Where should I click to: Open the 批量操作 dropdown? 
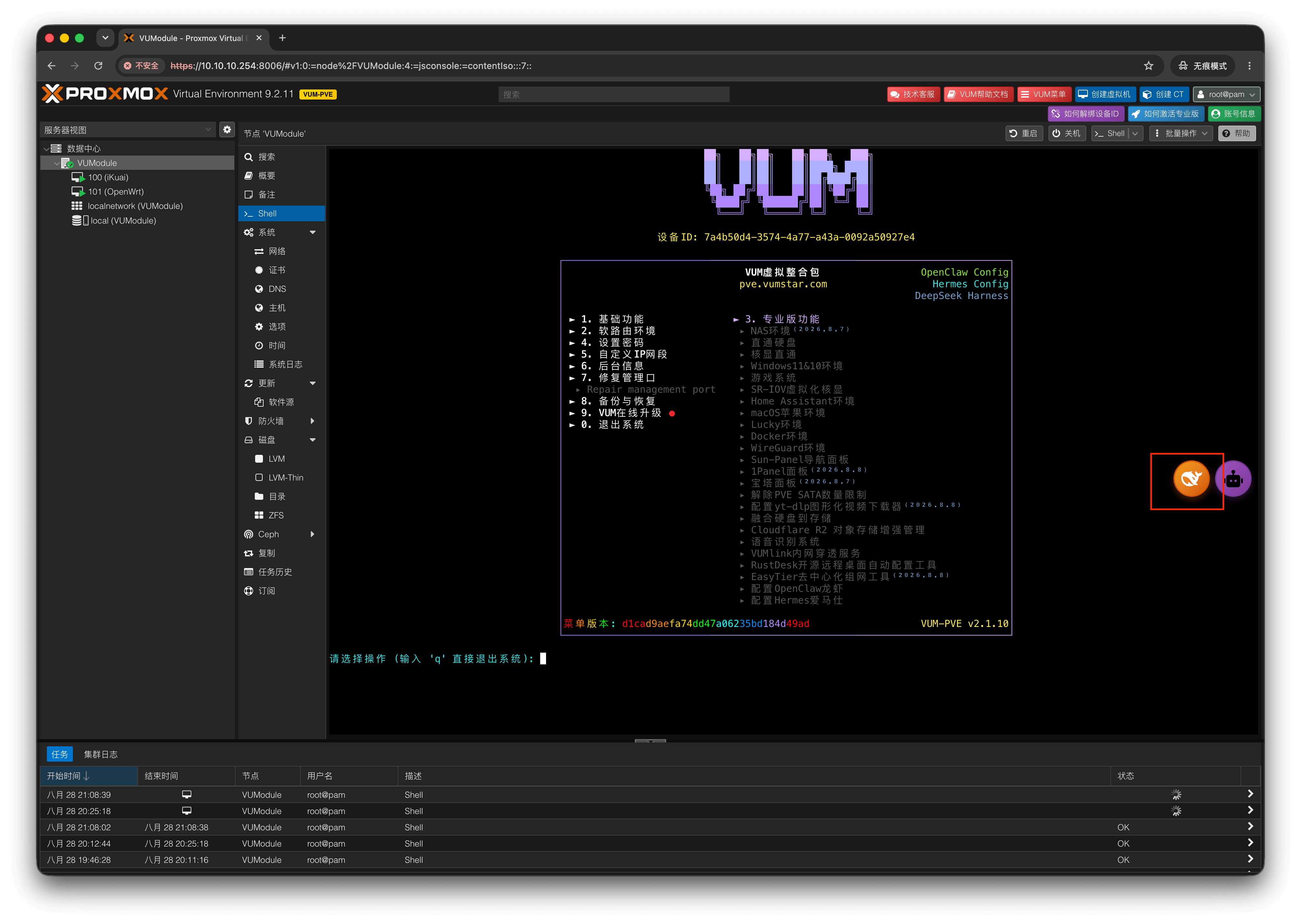1181,133
